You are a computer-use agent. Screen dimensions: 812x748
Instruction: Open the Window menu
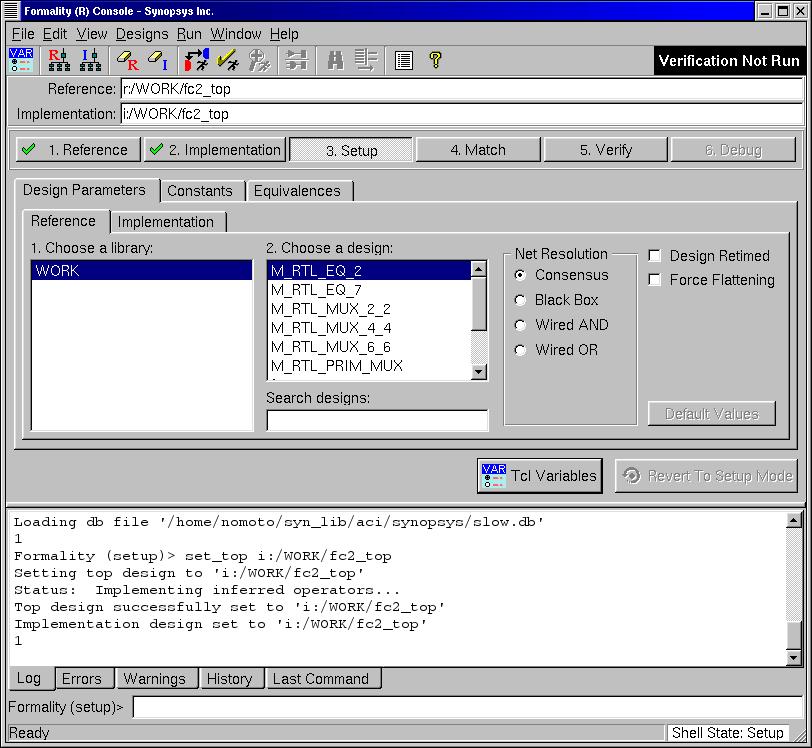coord(236,34)
